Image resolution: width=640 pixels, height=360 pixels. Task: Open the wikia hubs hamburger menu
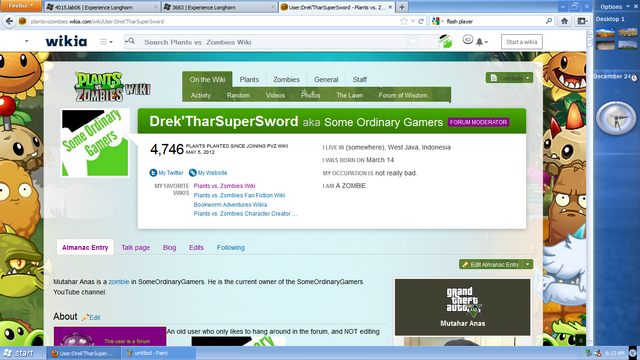point(106,42)
